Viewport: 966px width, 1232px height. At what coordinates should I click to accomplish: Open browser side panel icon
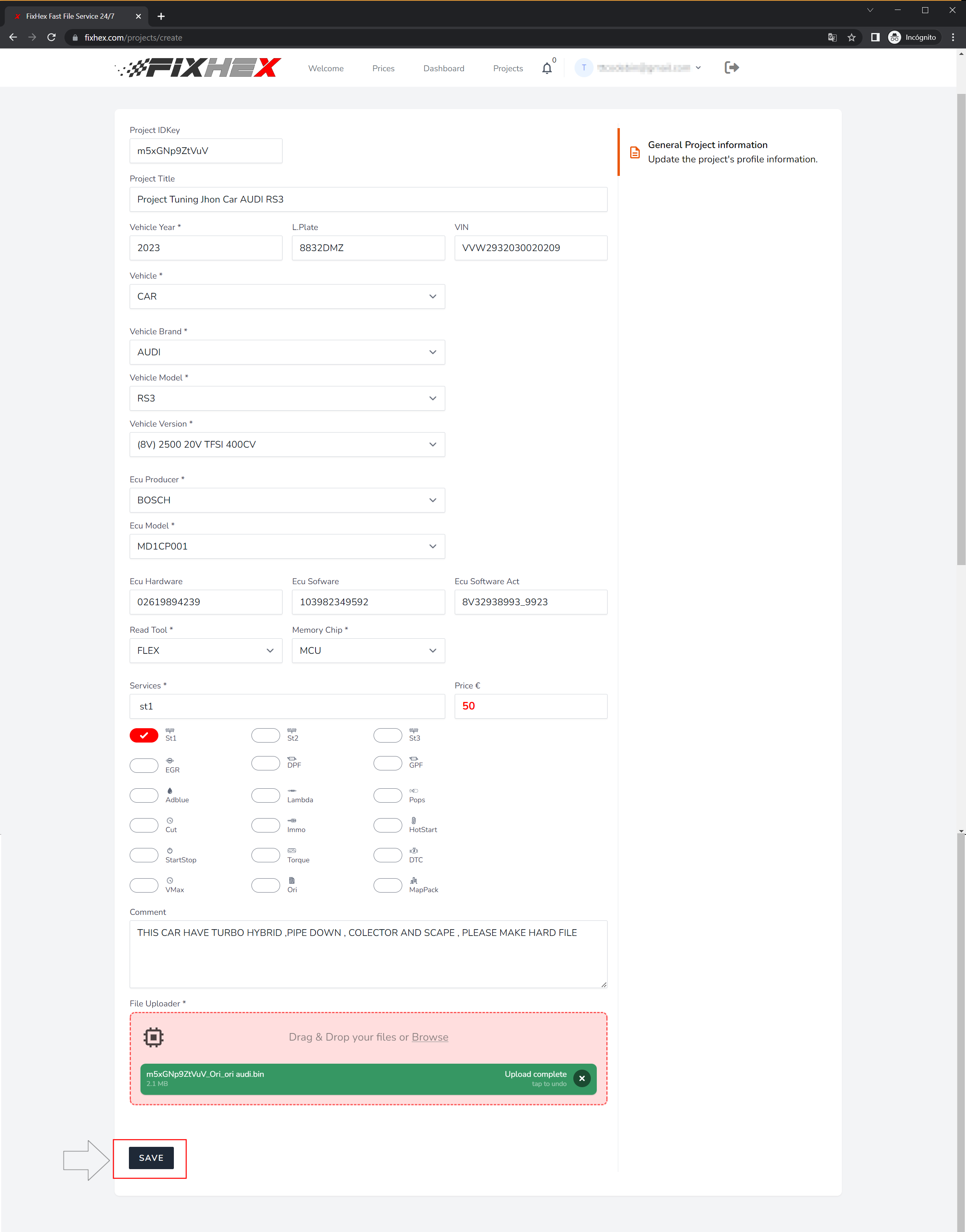pyautogui.click(x=875, y=37)
